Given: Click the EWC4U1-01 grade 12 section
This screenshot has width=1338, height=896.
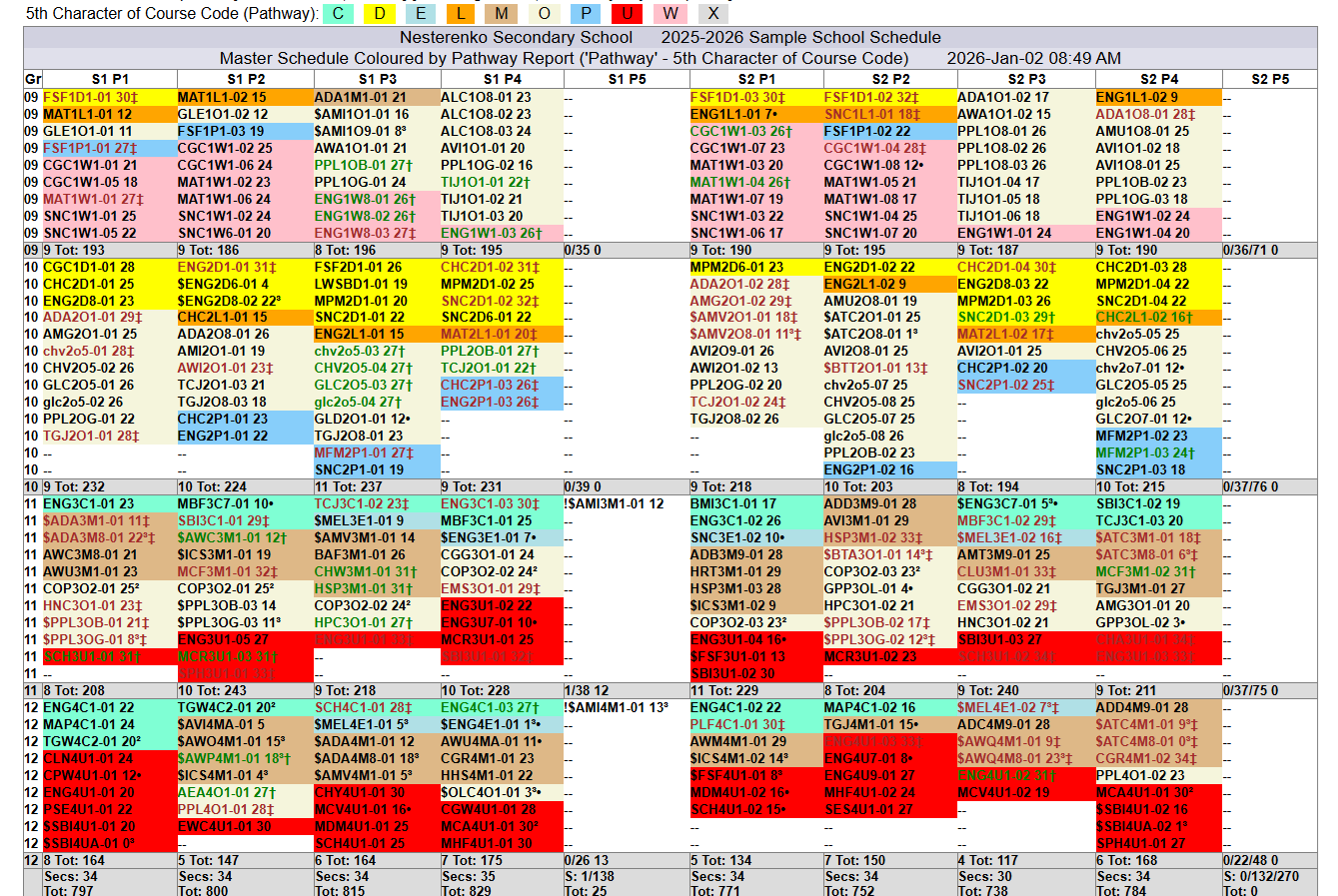Looking at the screenshot, I should pos(224,826).
